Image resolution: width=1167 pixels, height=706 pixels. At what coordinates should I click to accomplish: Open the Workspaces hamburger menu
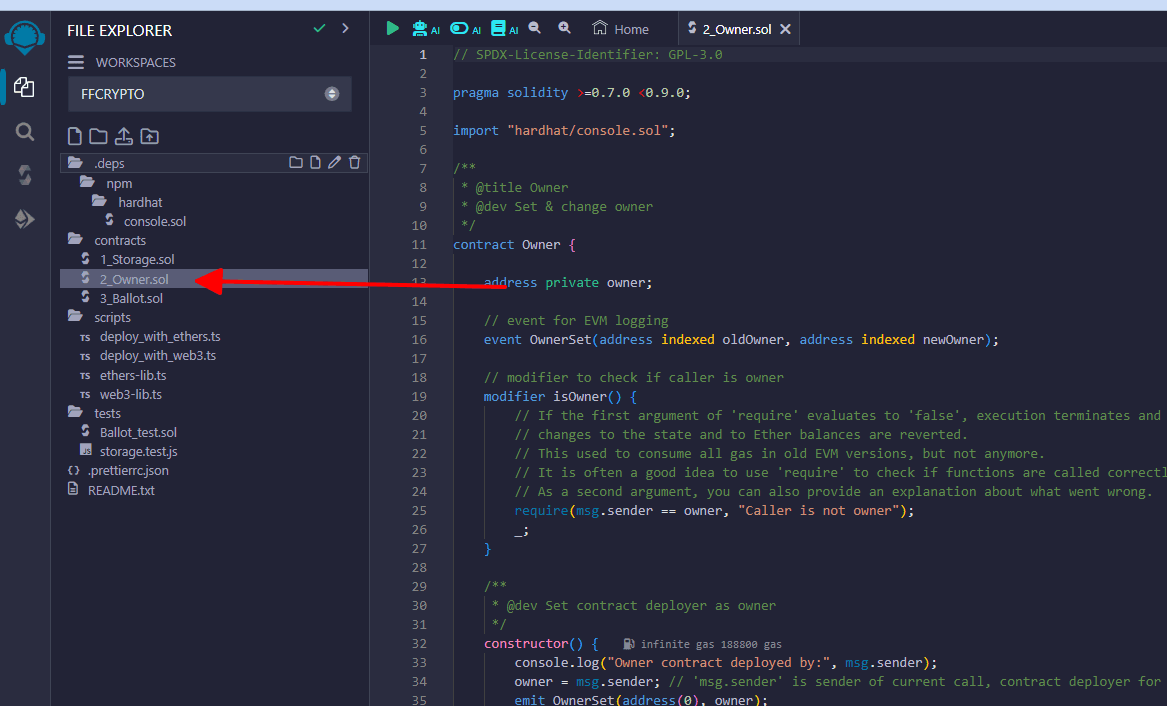pos(76,62)
